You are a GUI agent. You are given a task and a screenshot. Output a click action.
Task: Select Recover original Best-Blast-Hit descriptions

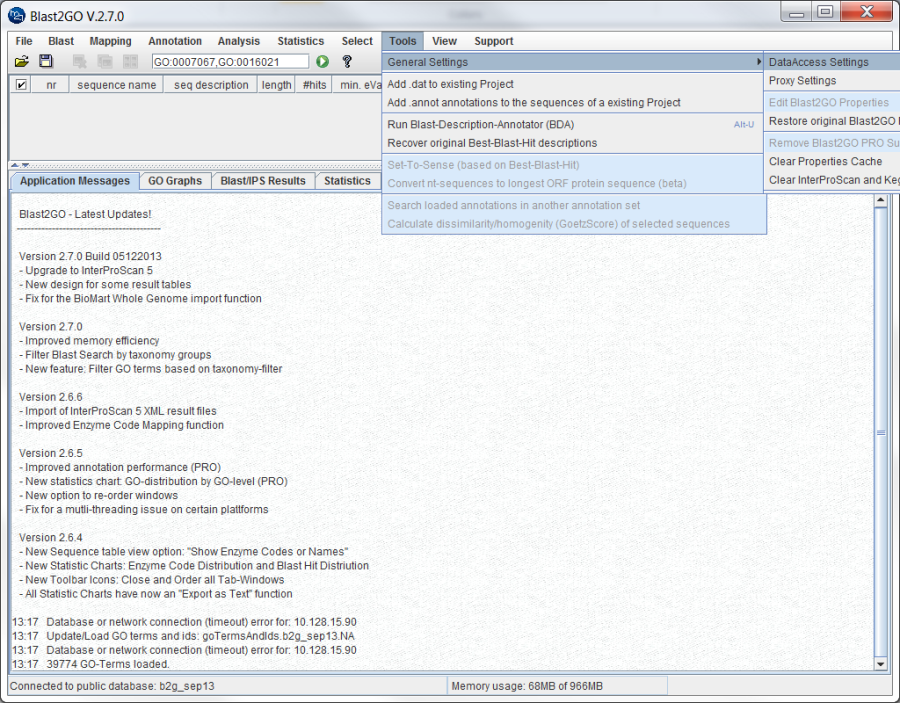574,143
